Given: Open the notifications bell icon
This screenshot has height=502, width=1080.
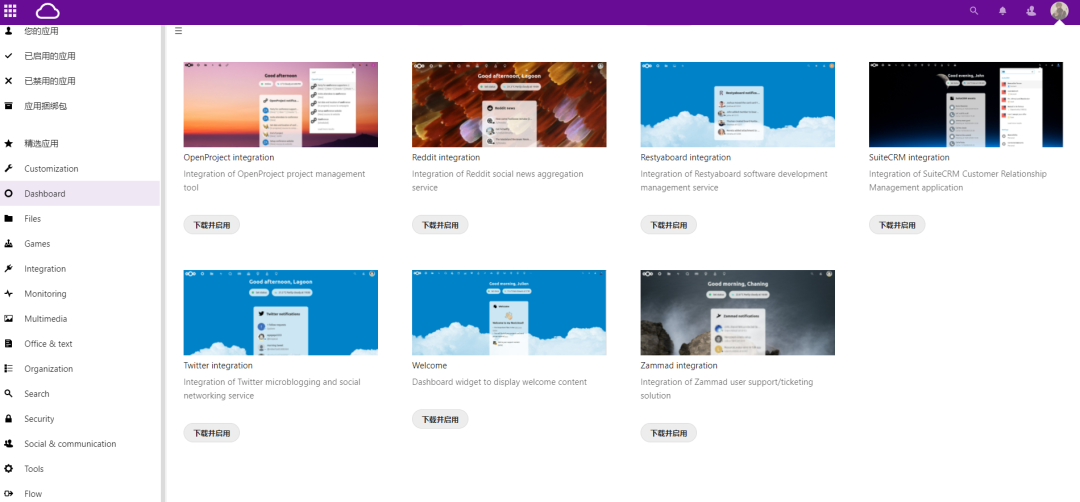Looking at the screenshot, I should 1003,10.
